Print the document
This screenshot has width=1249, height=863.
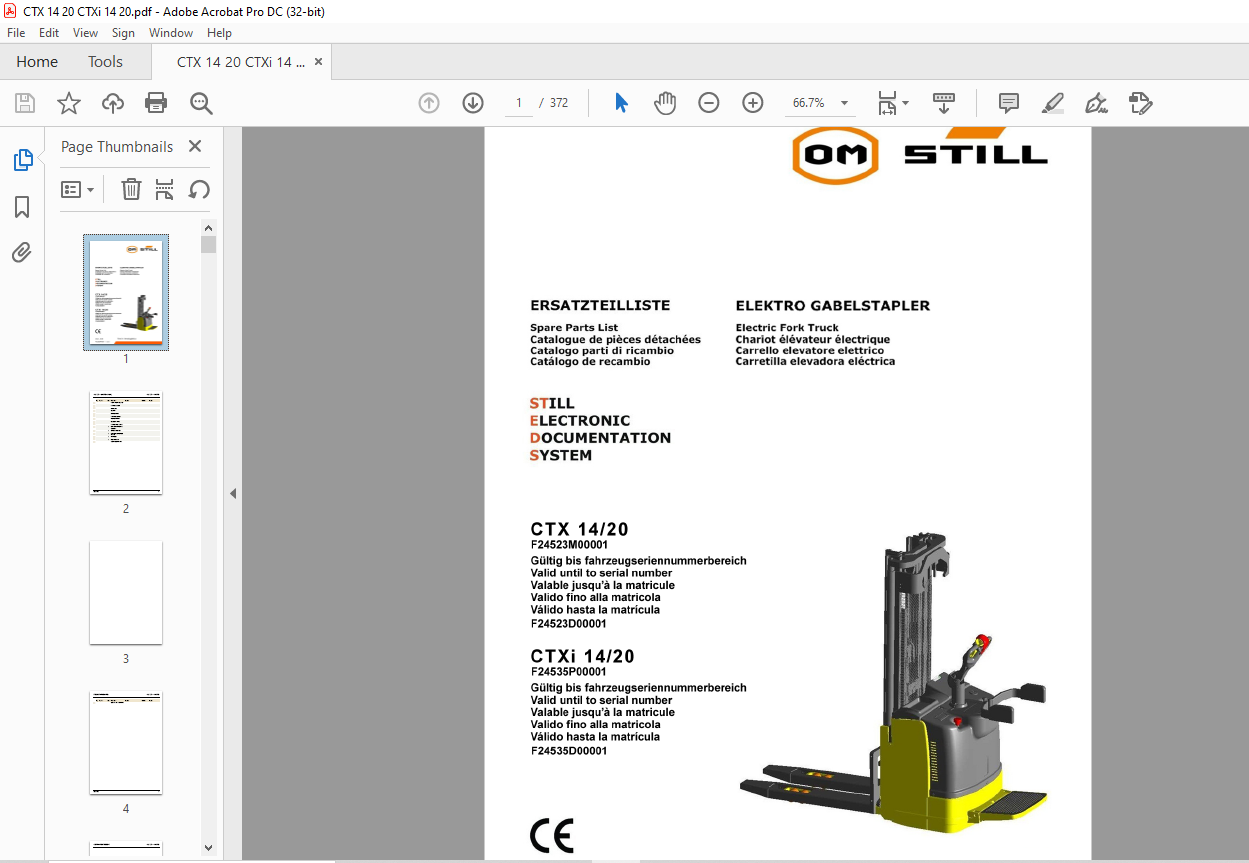(156, 103)
